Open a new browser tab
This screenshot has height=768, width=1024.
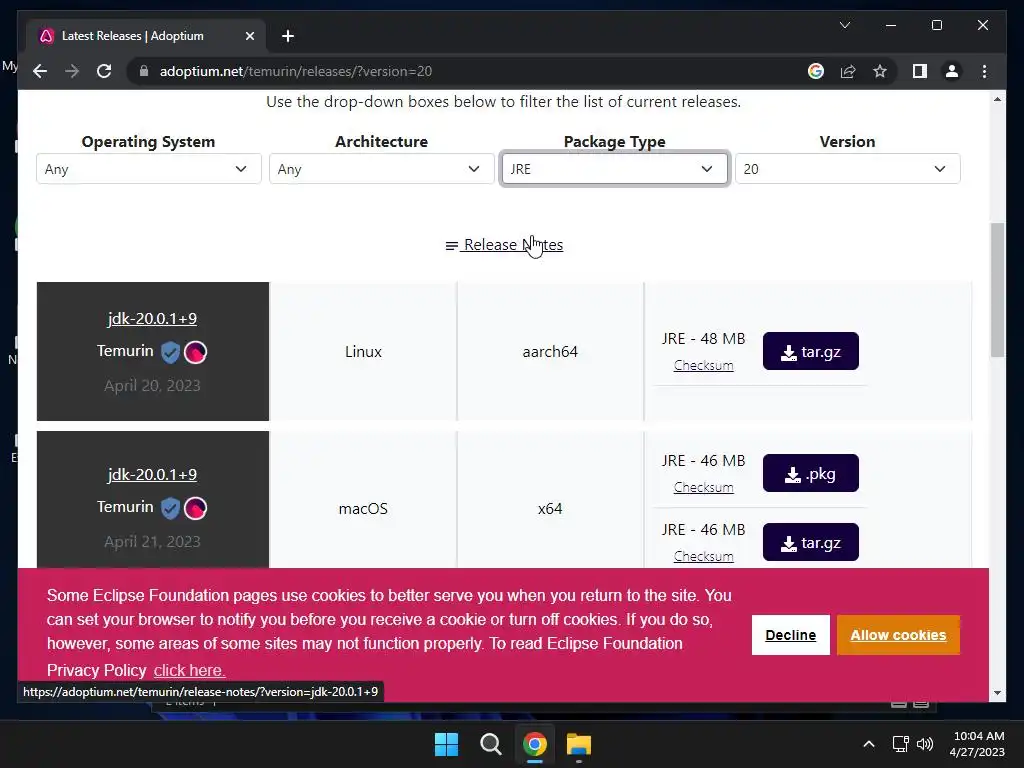pos(288,36)
